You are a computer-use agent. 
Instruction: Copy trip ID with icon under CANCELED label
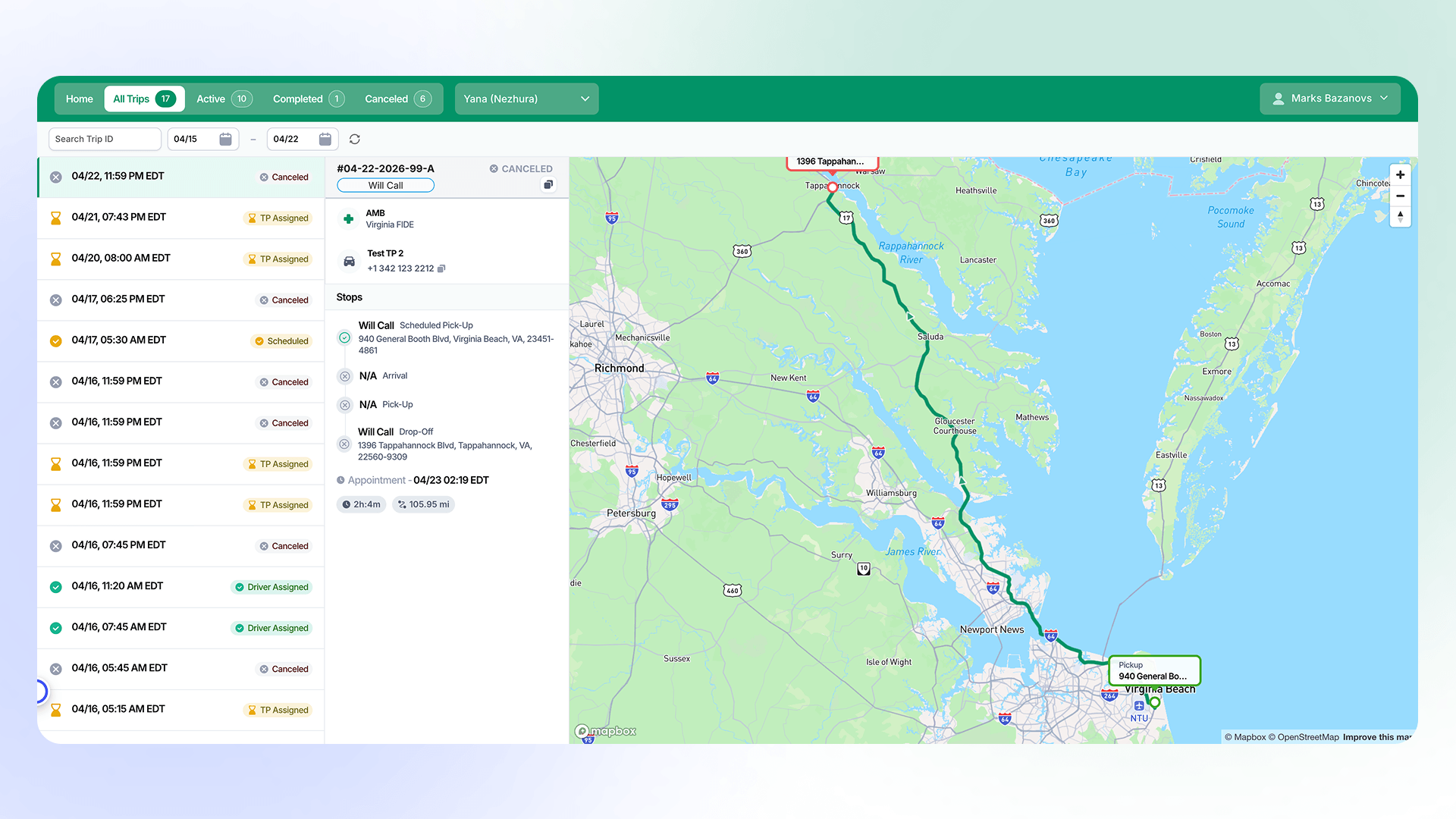tap(548, 185)
